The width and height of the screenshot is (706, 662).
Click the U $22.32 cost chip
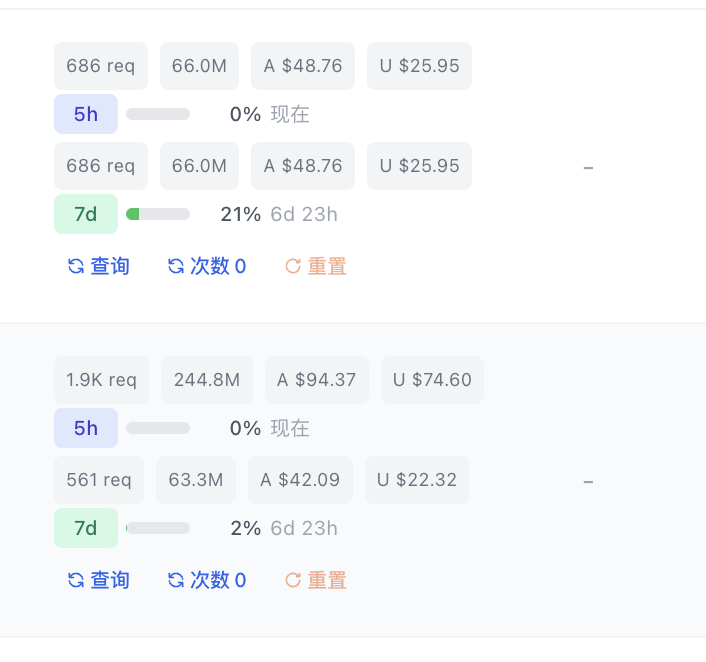[417, 480]
